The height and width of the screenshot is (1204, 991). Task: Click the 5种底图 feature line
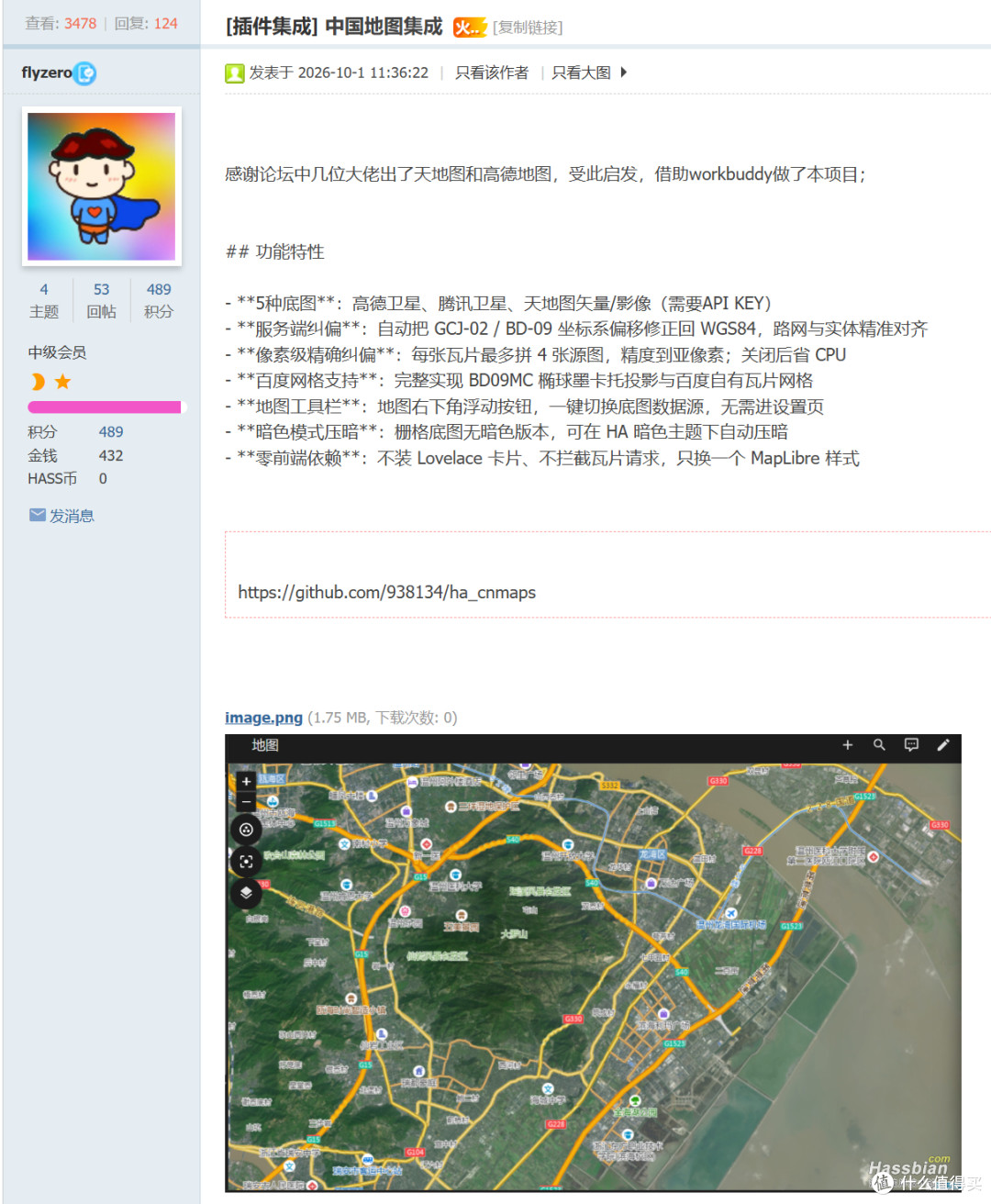coord(499,303)
